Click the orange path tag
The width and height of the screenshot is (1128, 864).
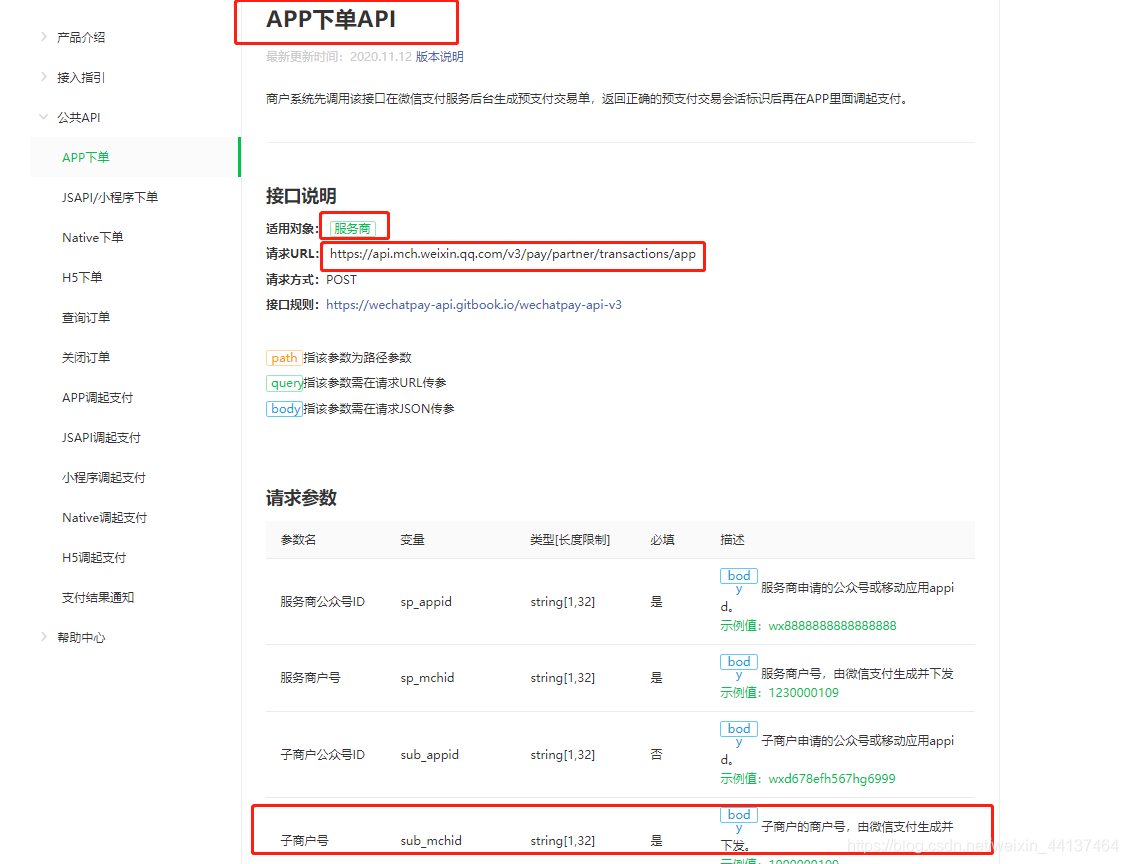coord(283,358)
